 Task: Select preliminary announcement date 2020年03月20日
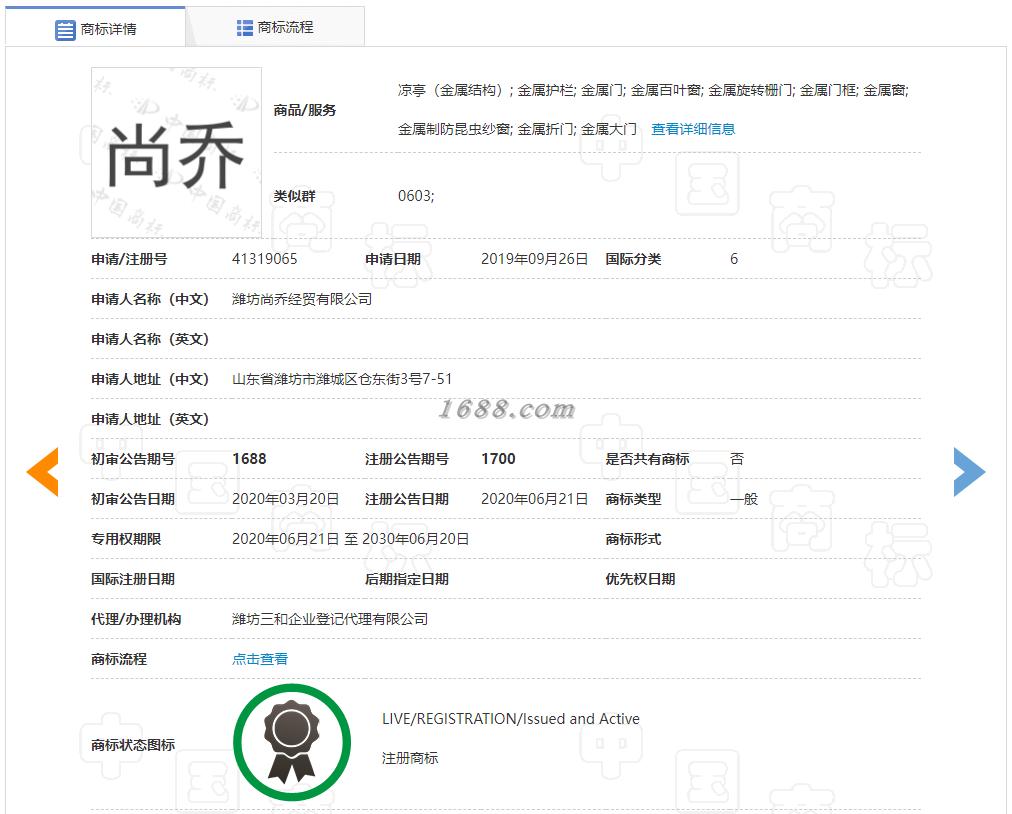pyautogui.click(x=285, y=499)
